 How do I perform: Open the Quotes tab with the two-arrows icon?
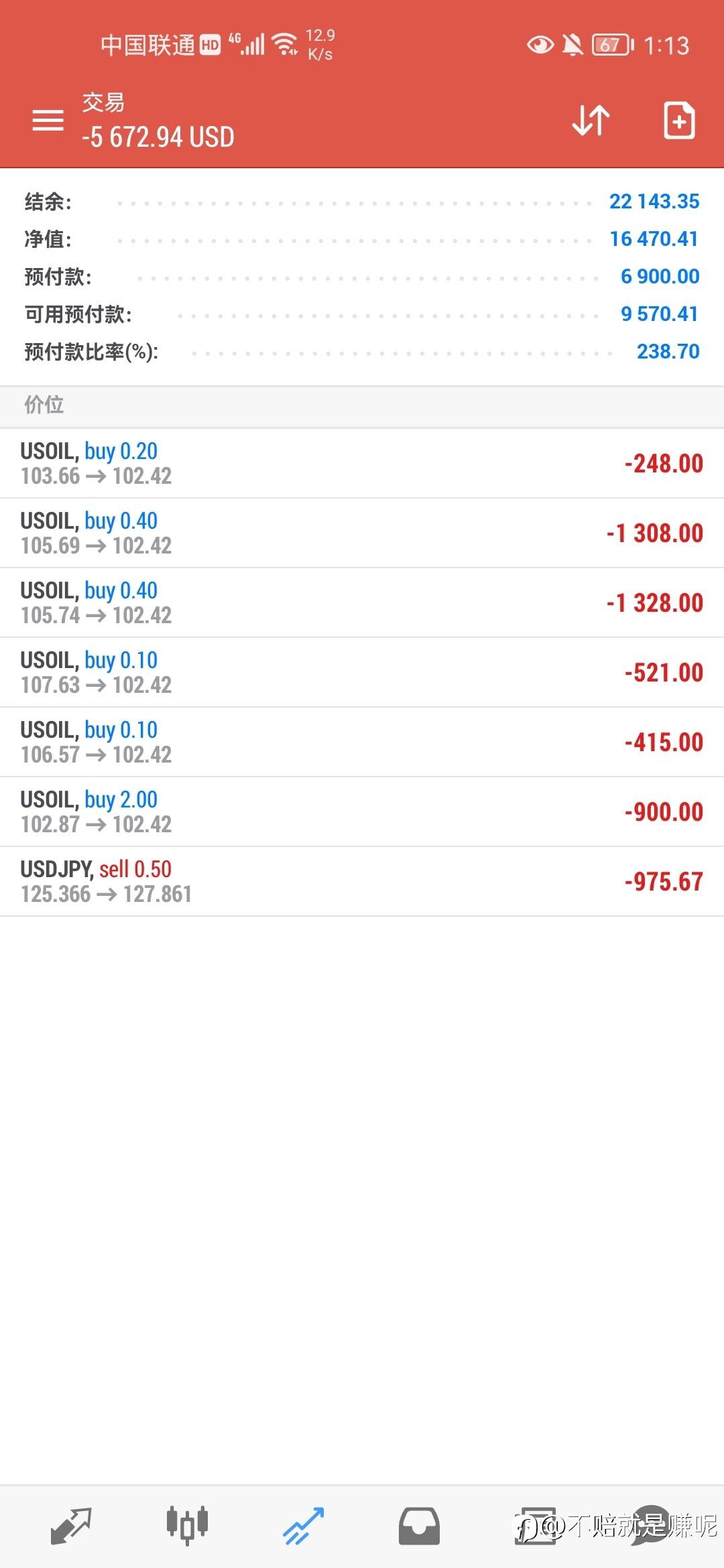tap(70, 1526)
